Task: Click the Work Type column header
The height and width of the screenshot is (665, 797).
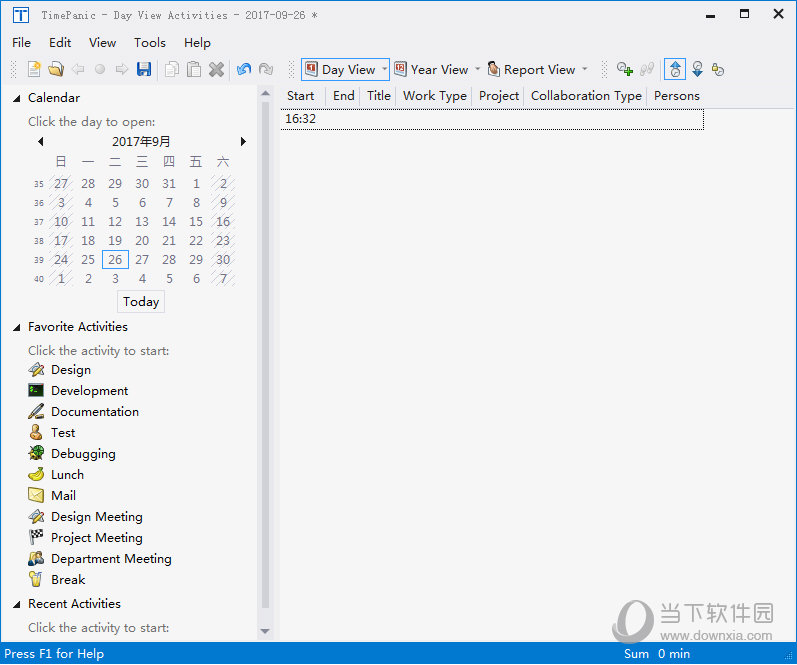Action: coord(435,96)
